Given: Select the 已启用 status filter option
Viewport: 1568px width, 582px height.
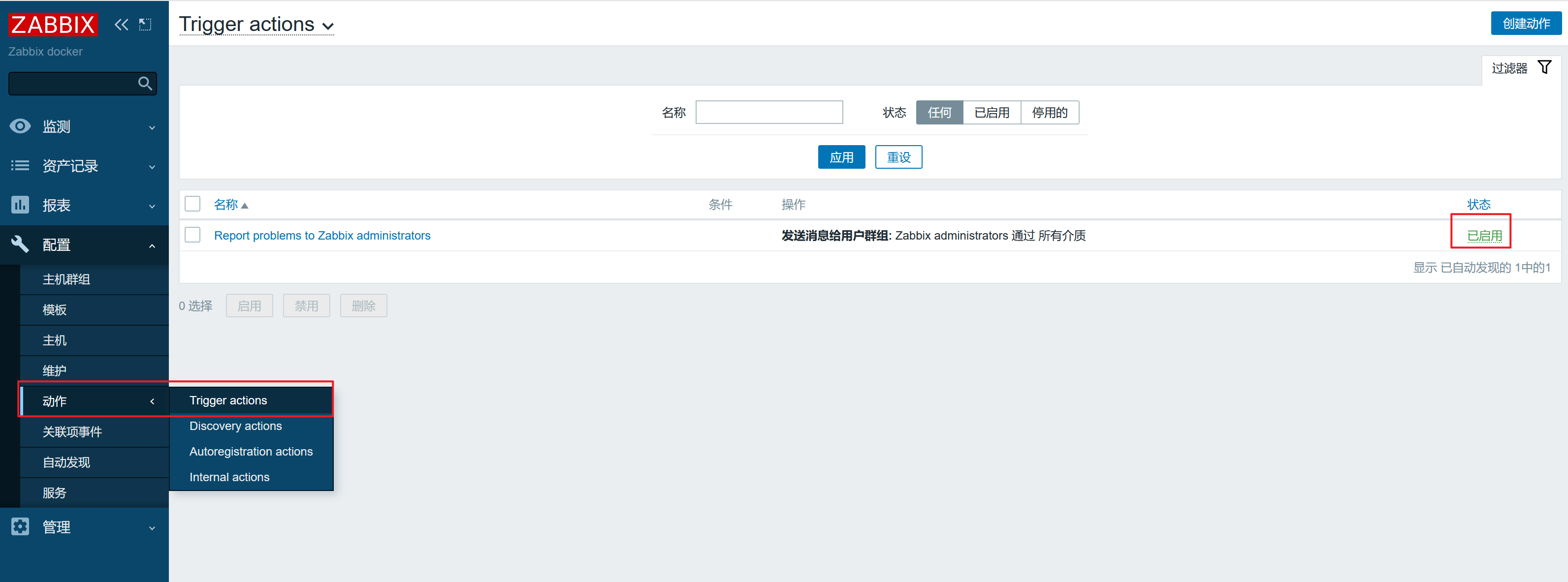Looking at the screenshot, I should [991, 113].
